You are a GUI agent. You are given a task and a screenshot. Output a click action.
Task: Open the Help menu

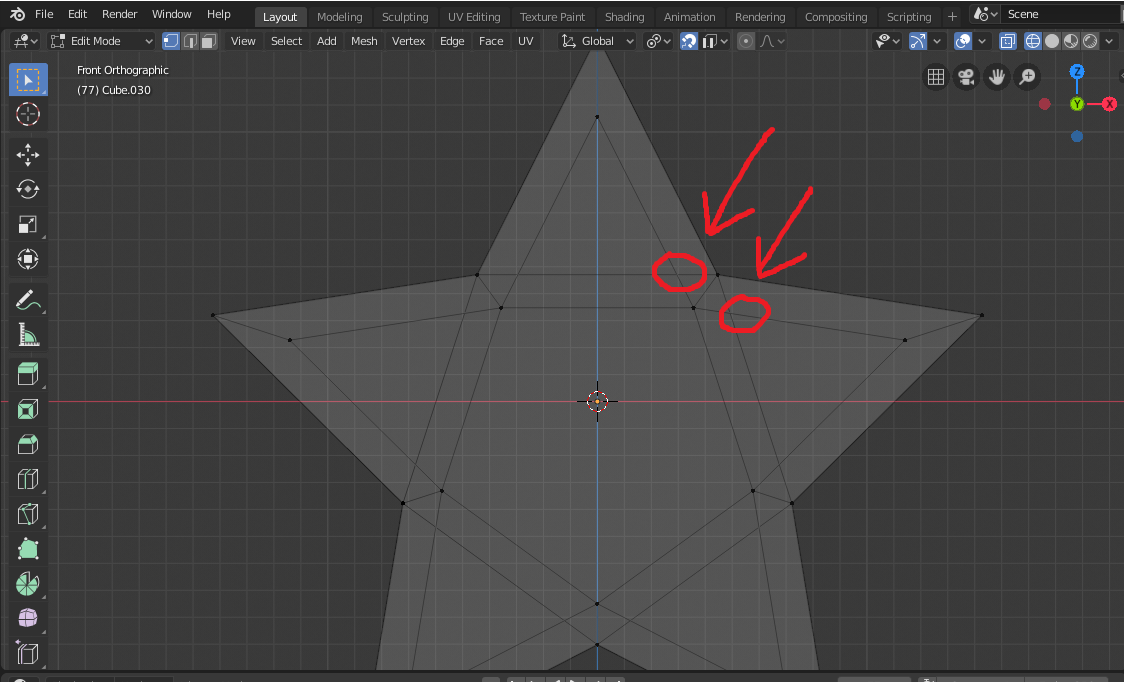(x=219, y=14)
